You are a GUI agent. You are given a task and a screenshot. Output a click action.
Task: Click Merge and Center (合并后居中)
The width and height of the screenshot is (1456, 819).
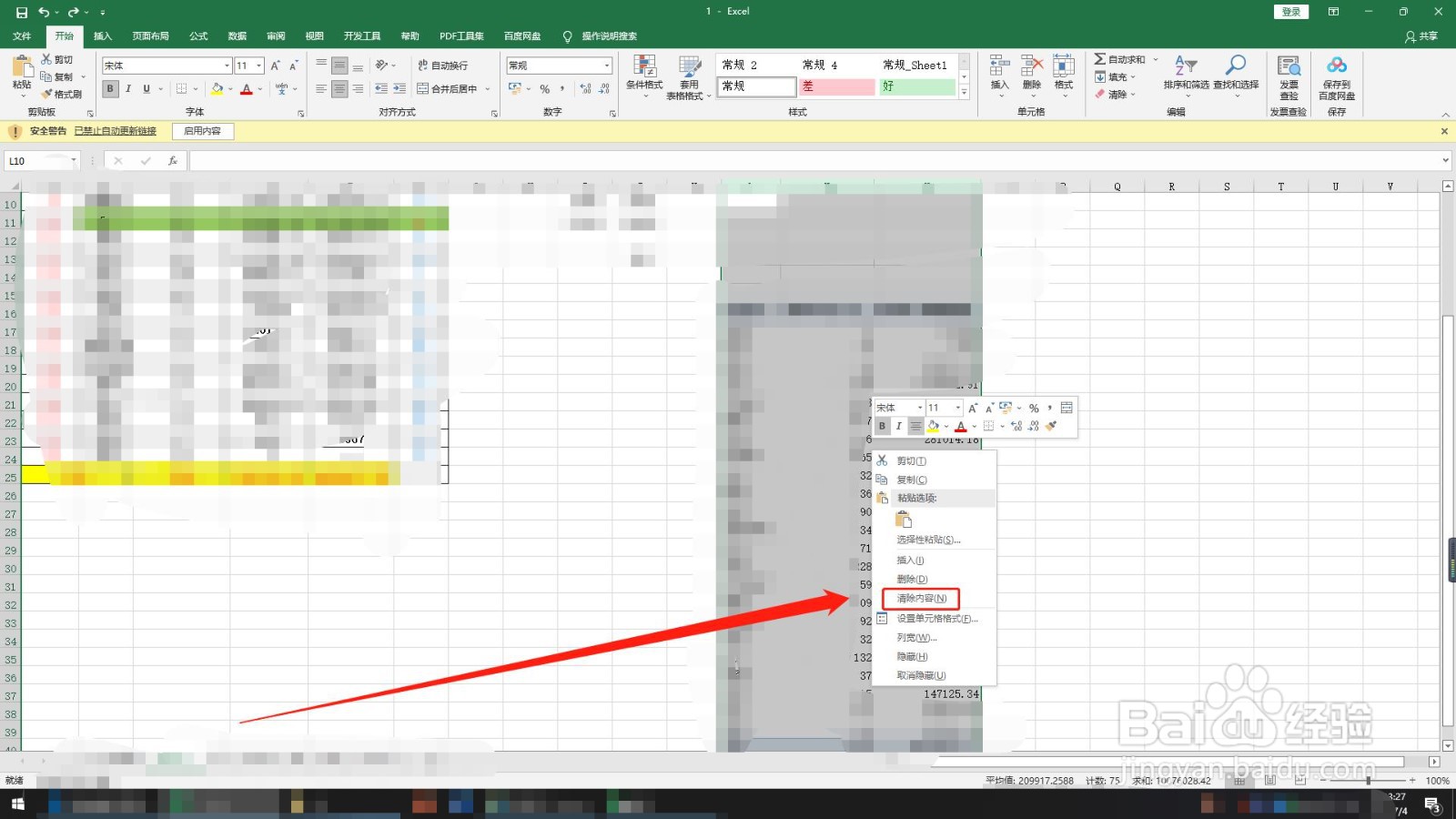(448, 89)
